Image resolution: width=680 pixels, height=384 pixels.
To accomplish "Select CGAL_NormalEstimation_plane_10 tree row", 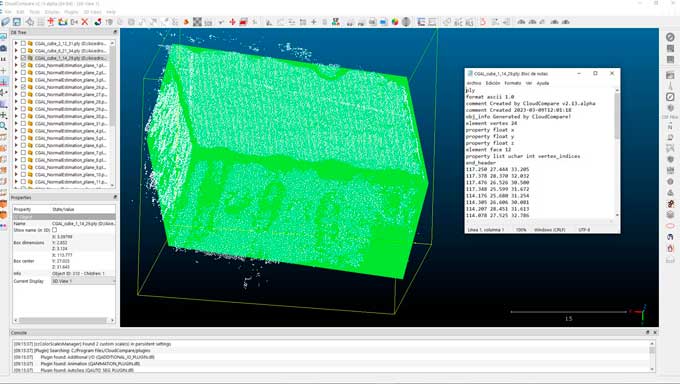I will 70,174.
